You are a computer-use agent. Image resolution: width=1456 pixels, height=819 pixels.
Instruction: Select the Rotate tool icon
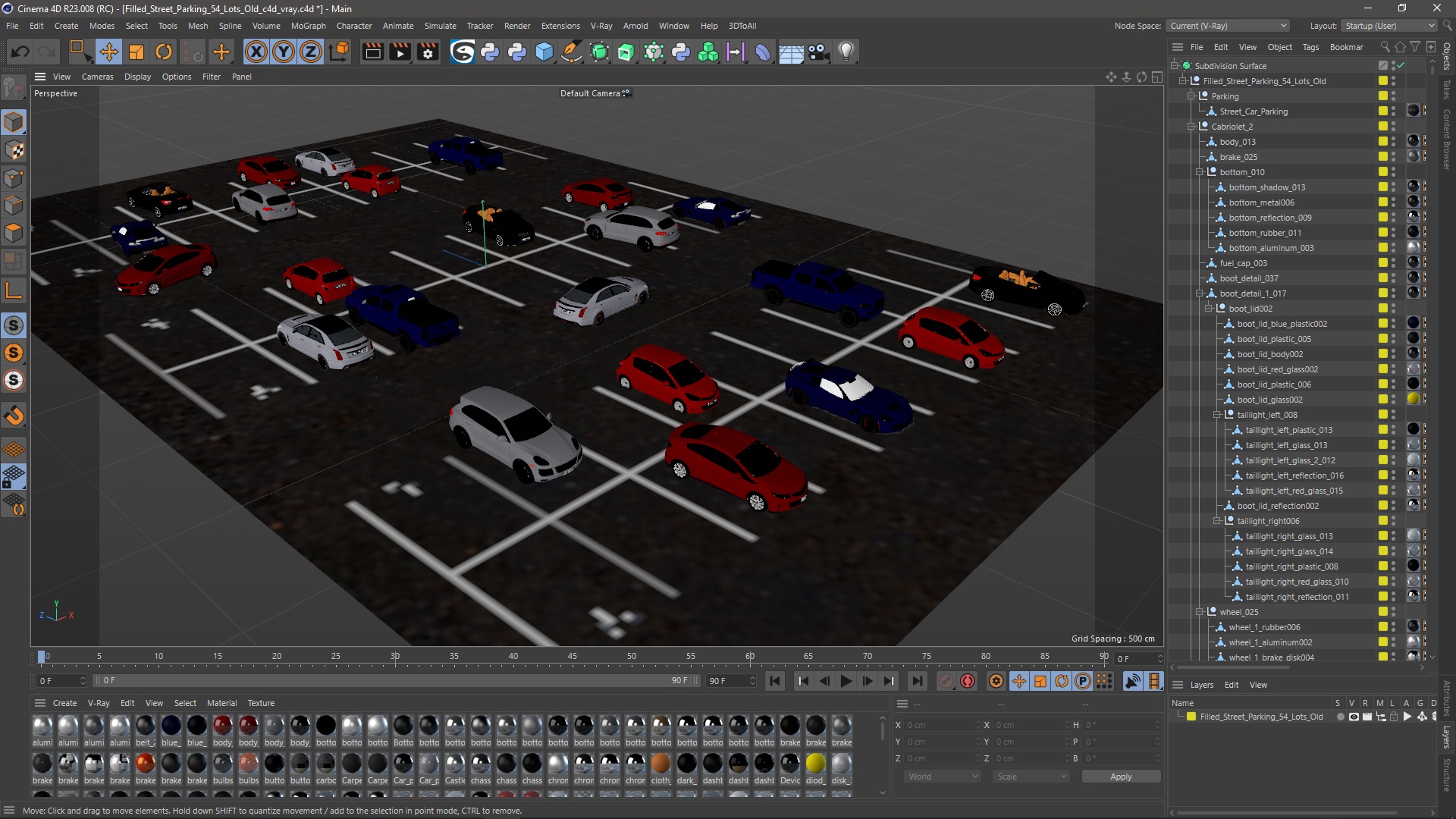pyautogui.click(x=164, y=52)
